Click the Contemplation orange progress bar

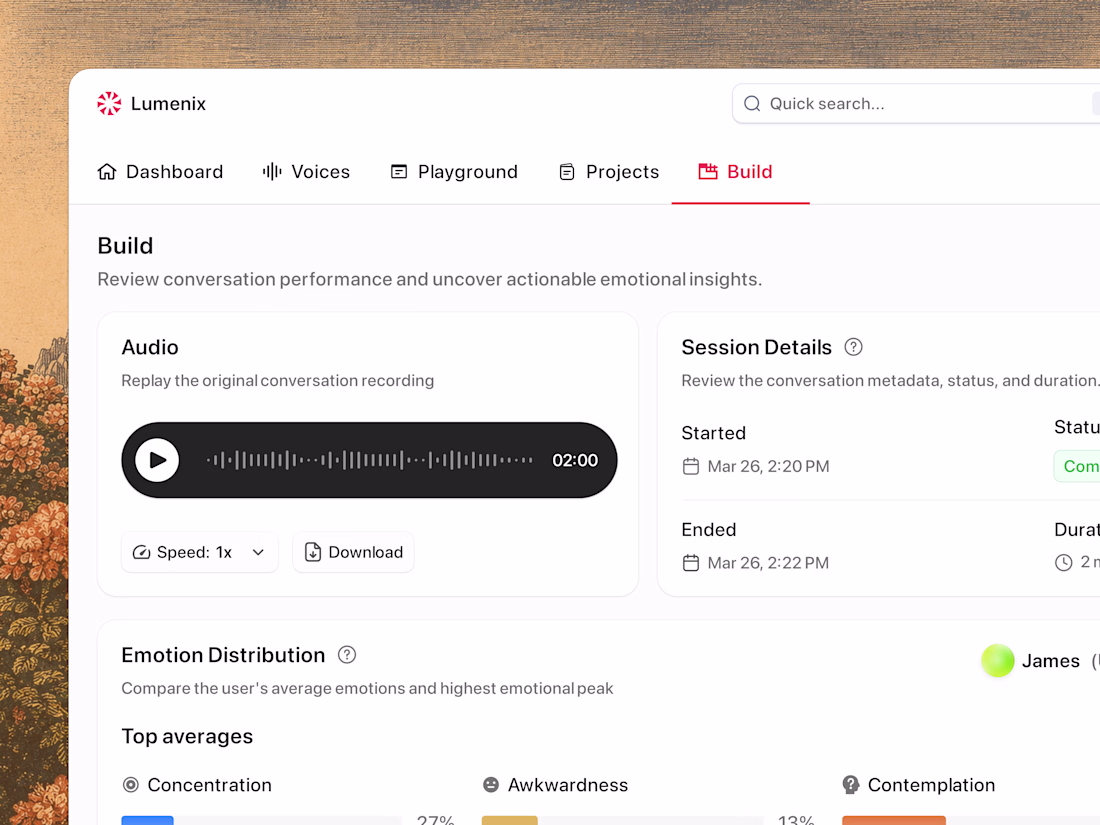894,820
